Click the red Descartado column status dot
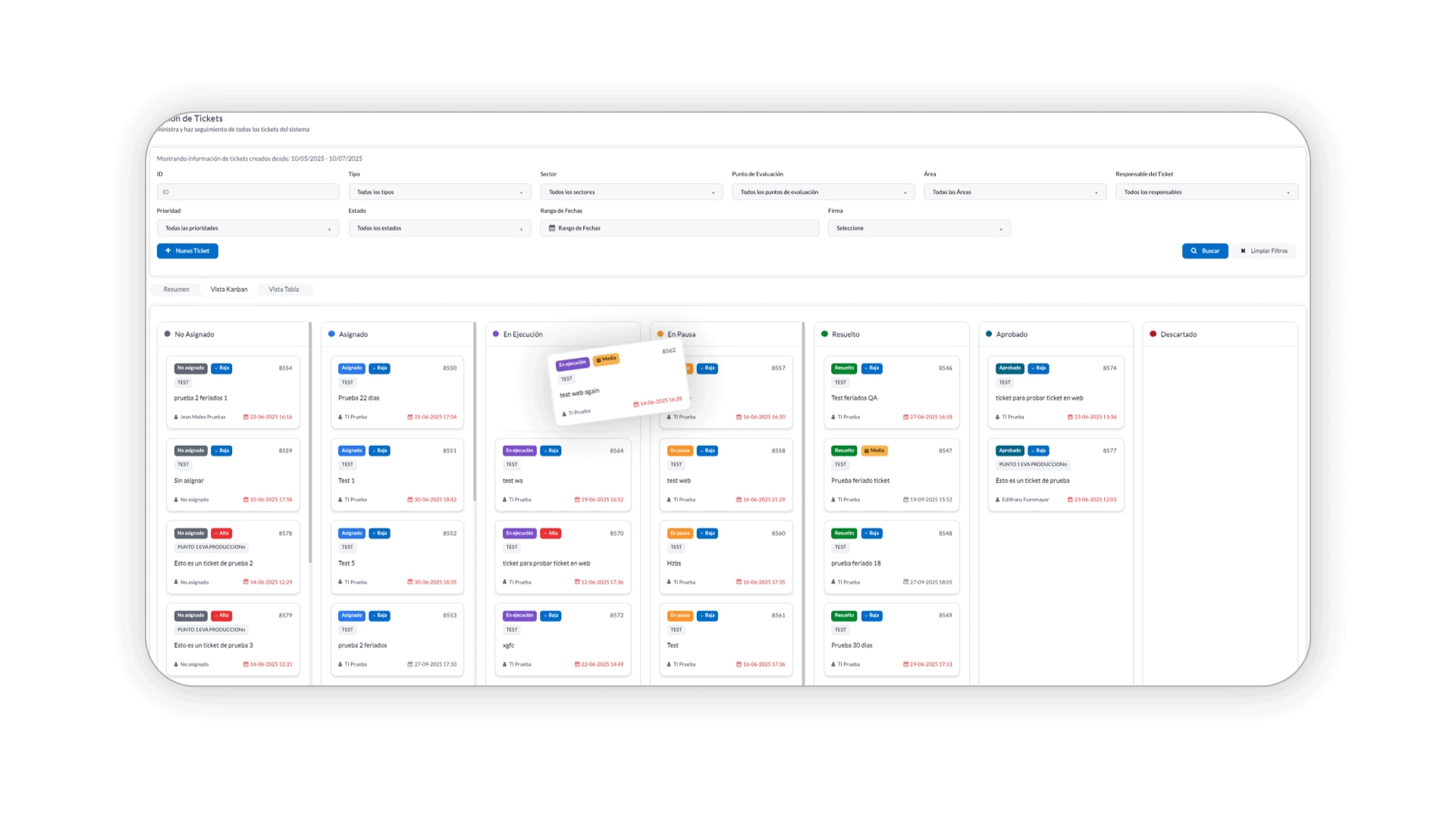1456x819 pixels. pyautogui.click(x=1153, y=334)
